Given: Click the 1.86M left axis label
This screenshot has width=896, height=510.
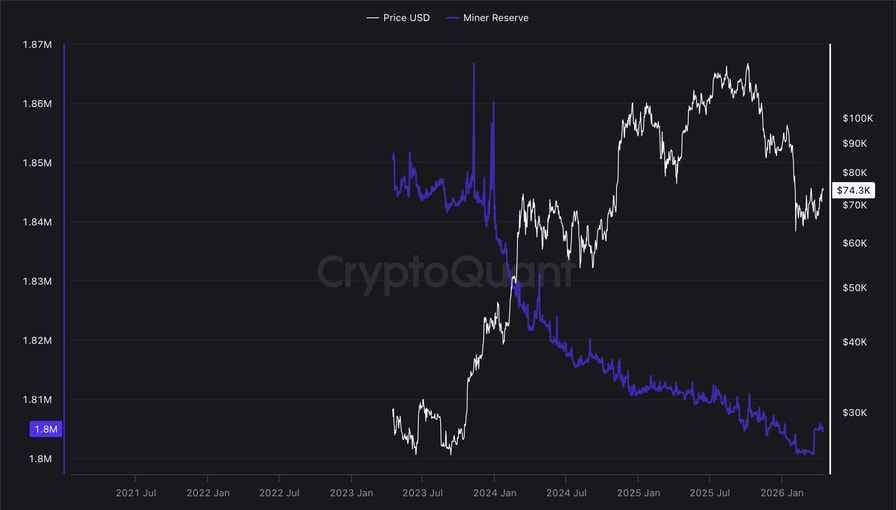Looking at the screenshot, I should (x=36, y=104).
